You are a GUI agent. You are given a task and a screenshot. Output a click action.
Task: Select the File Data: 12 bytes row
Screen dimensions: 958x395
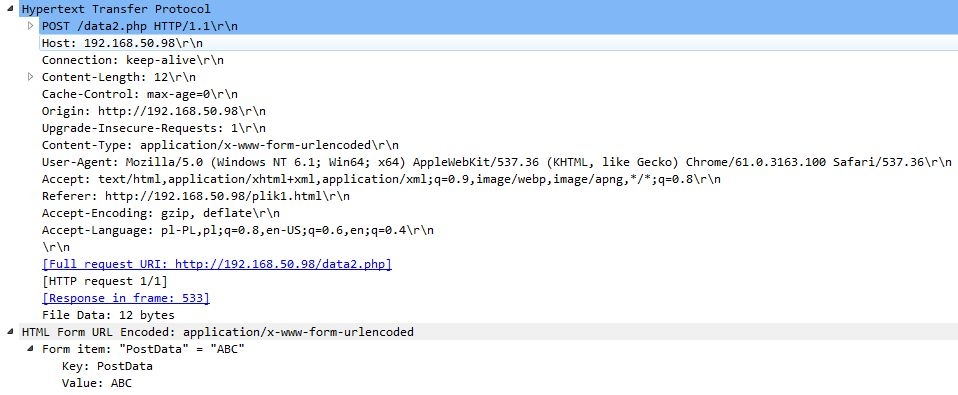pyautogui.click(x=108, y=315)
